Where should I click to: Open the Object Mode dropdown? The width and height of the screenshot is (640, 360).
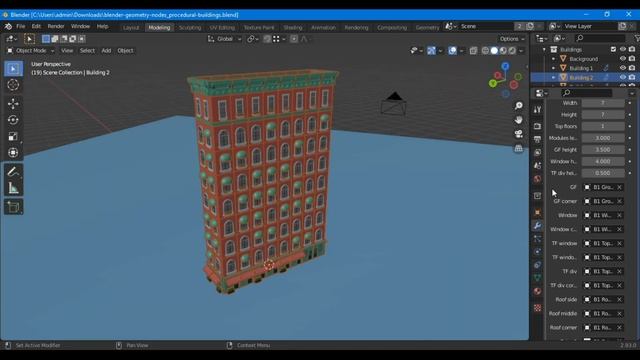click(x=31, y=51)
